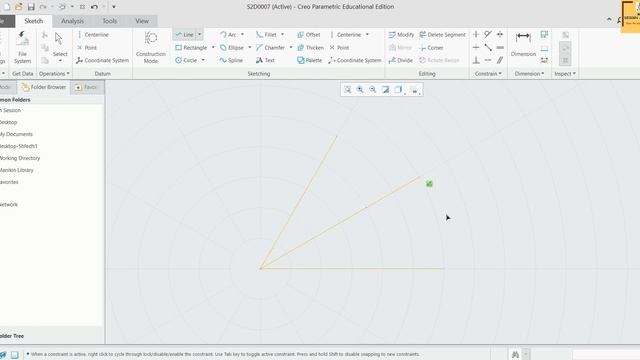Use the Thicken tool
This screenshot has height=360, width=640.
(x=311, y=47)
